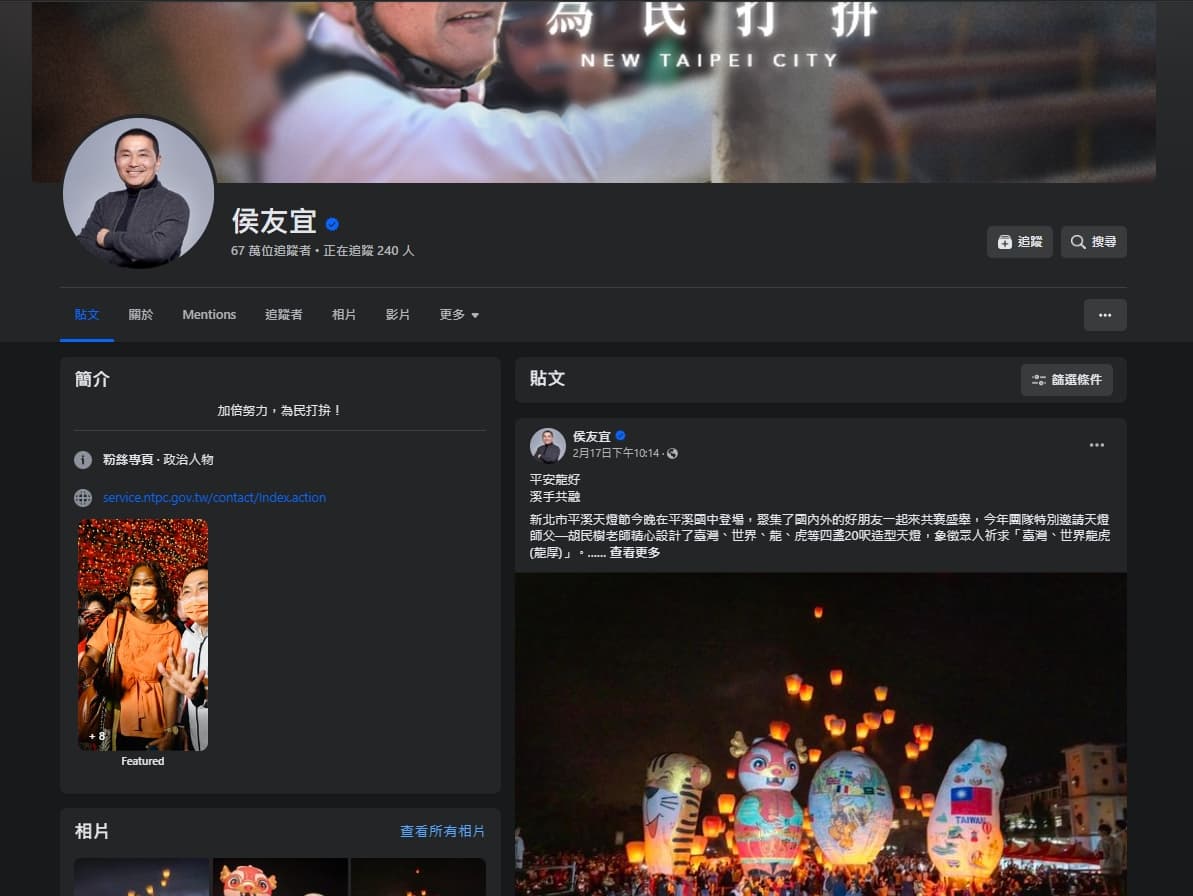Open the sky lantern festival post photo

coord(820,734)
